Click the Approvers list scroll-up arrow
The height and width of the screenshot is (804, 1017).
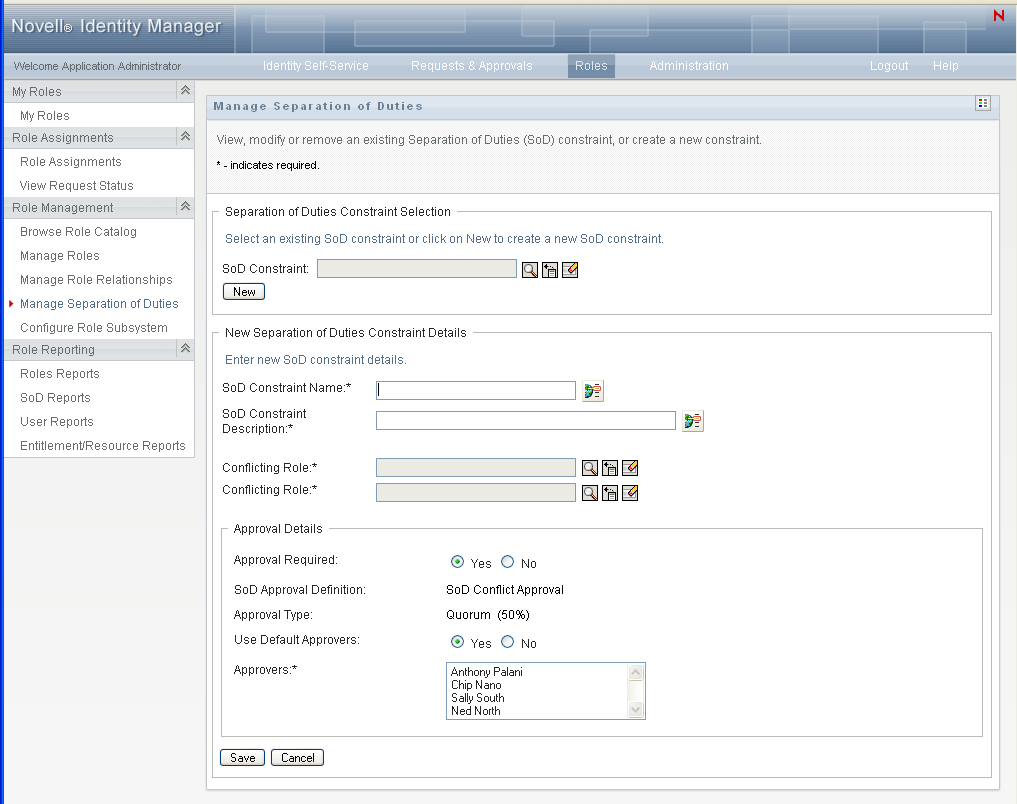(x=636, y=672)
